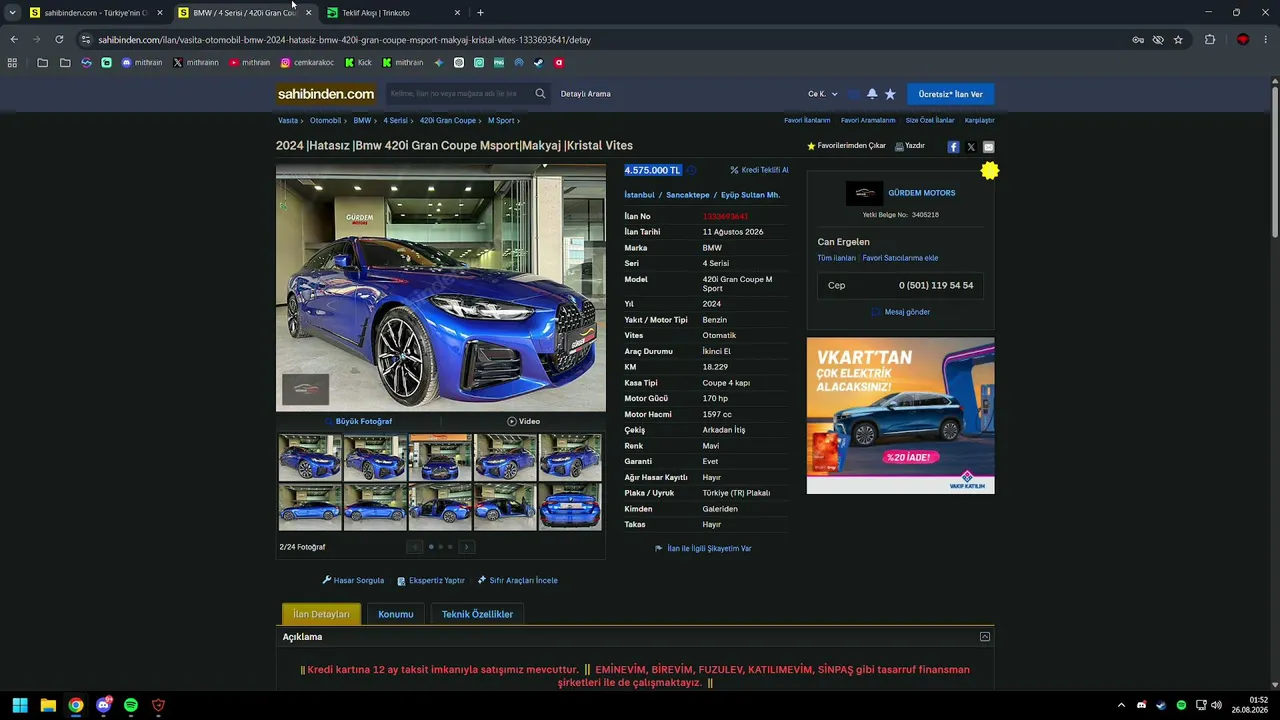Select the rear-view car thumbnail
This screenshot has height=720, width=1280.
571,506
